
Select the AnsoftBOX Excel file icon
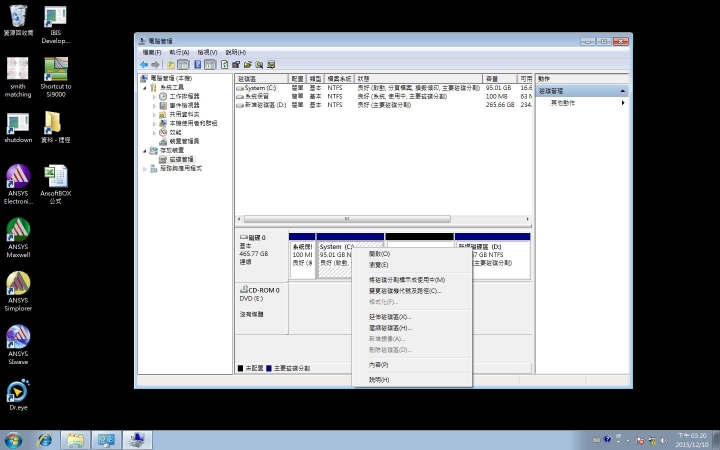(56, 185)
